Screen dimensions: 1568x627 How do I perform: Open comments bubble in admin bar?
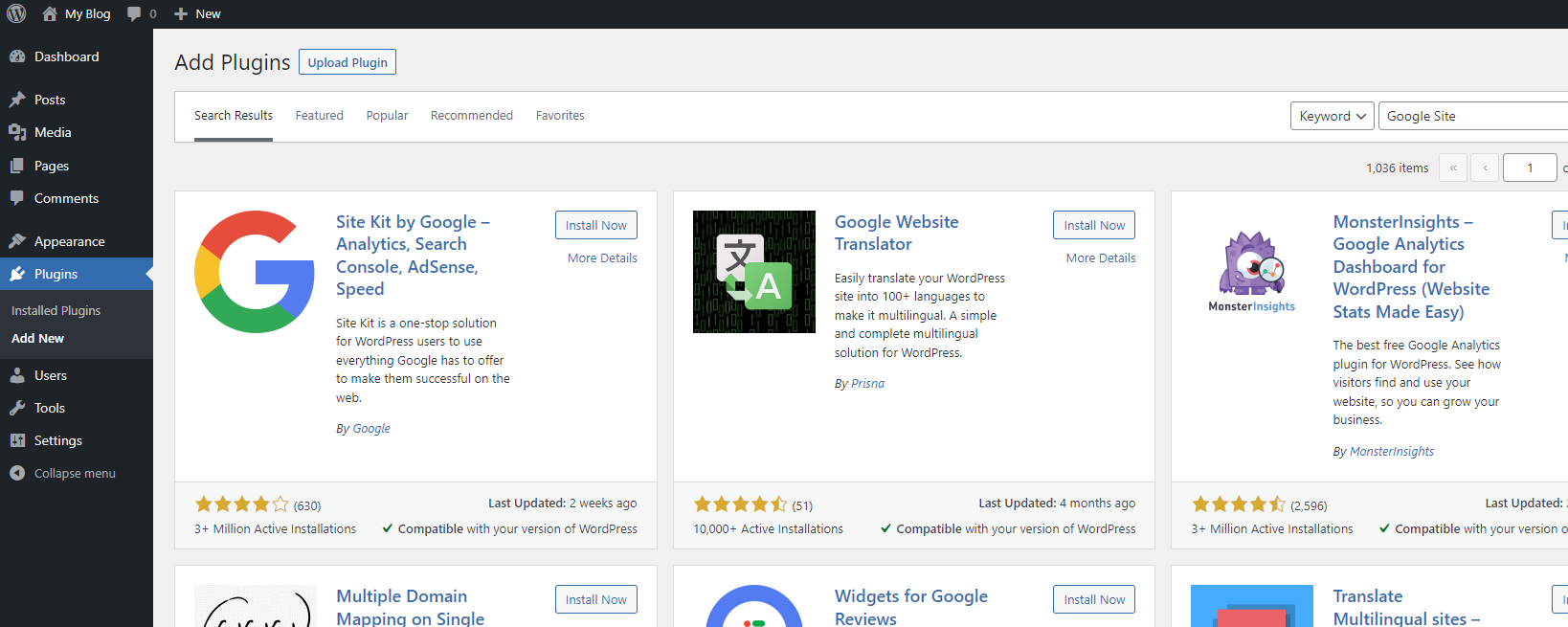pyautogui.click(x=135, y=13)
